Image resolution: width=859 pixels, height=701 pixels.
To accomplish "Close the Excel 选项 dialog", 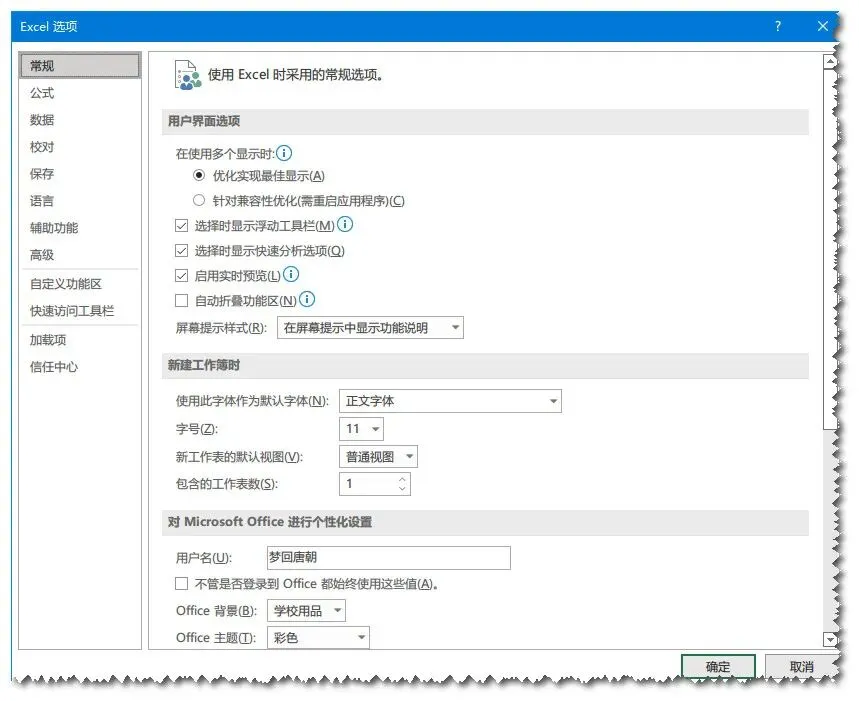I will pyautogui.click(x=822, y=26).
